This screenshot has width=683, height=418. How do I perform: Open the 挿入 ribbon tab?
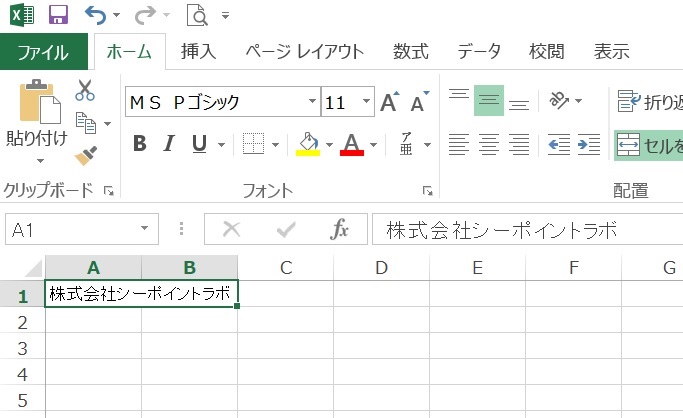(199, 52)
